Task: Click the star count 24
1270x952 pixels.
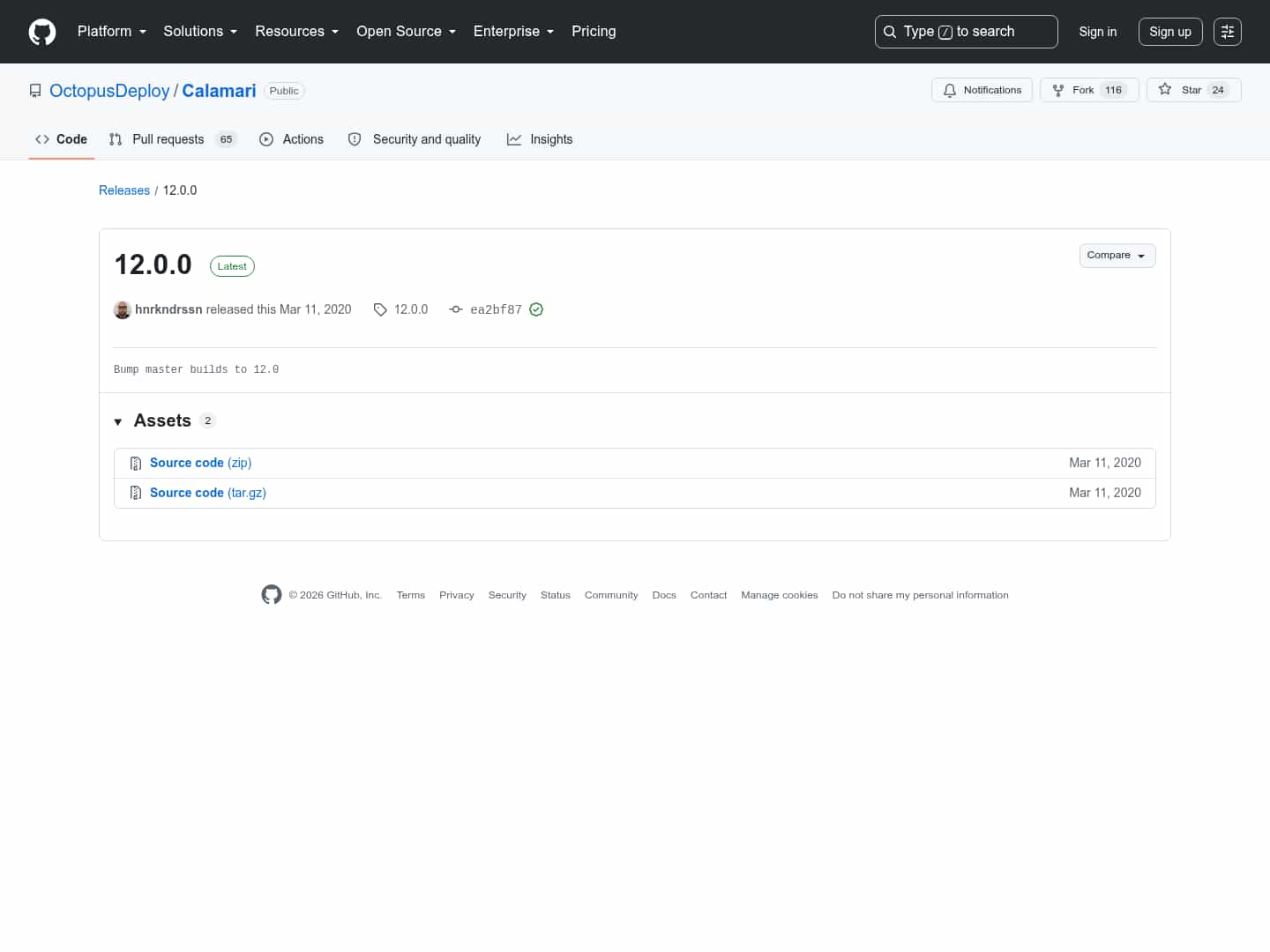Action: click(x=1218, y=90)
